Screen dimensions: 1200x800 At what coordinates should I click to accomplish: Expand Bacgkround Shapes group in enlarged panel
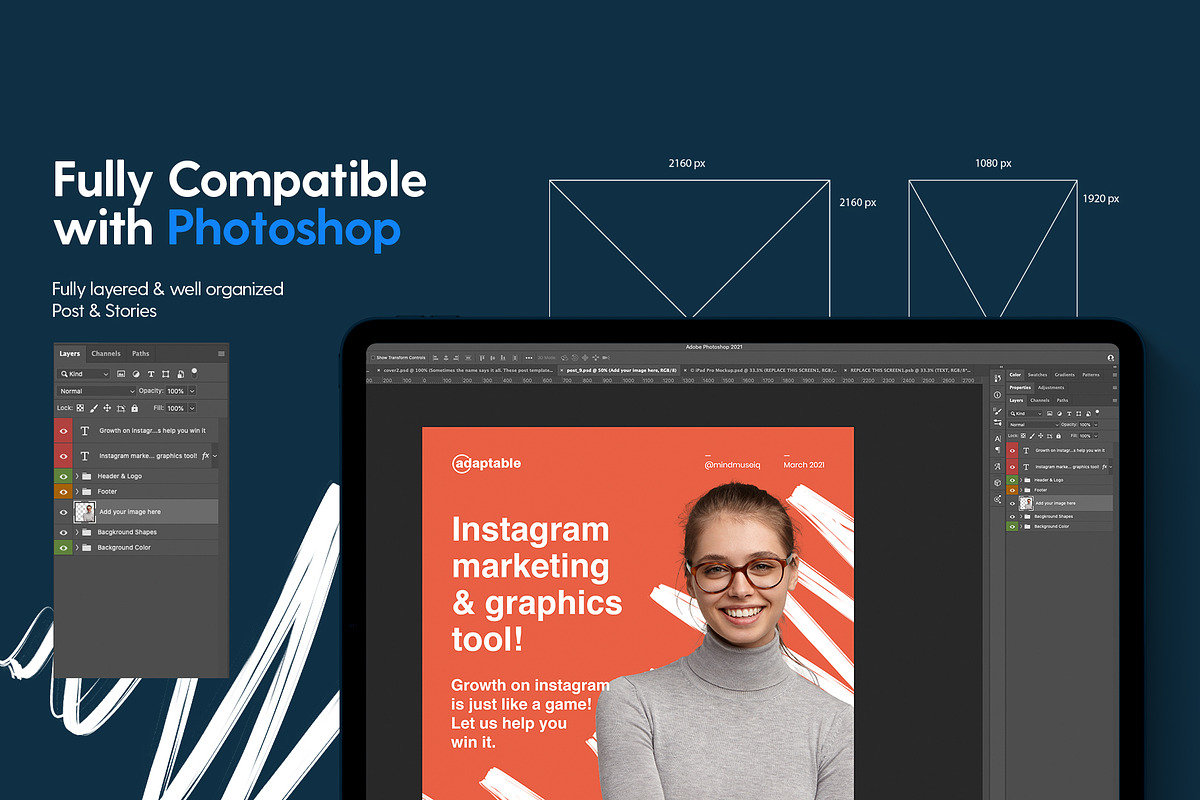click(77, 532)
